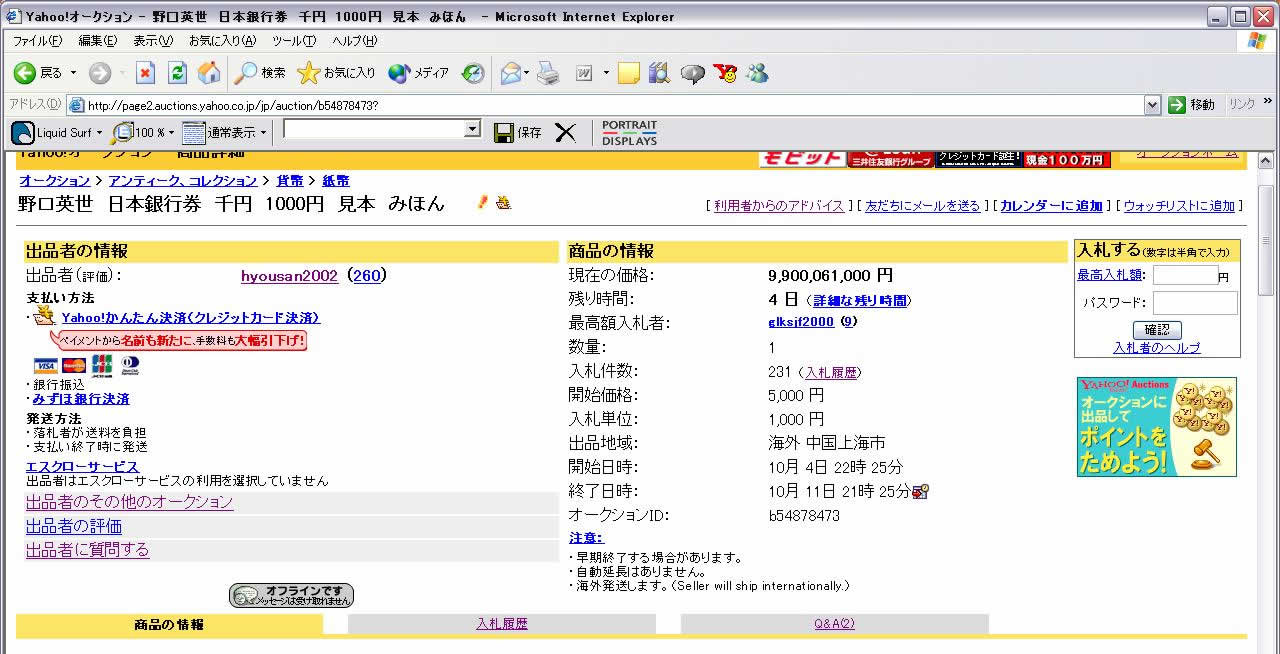The image size is (1280, 654).
Task: Open the 100% zoom level dropdown
Action: click(171, 132)
